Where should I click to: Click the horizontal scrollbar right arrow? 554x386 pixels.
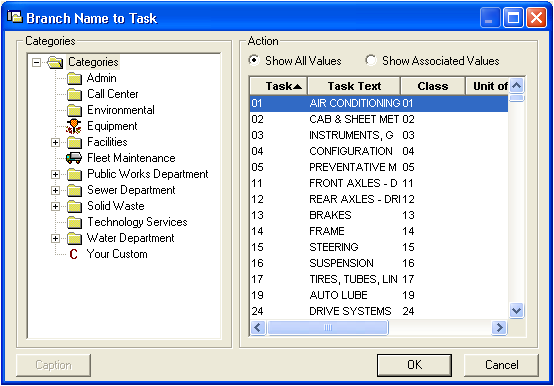(x=499, y=328)
